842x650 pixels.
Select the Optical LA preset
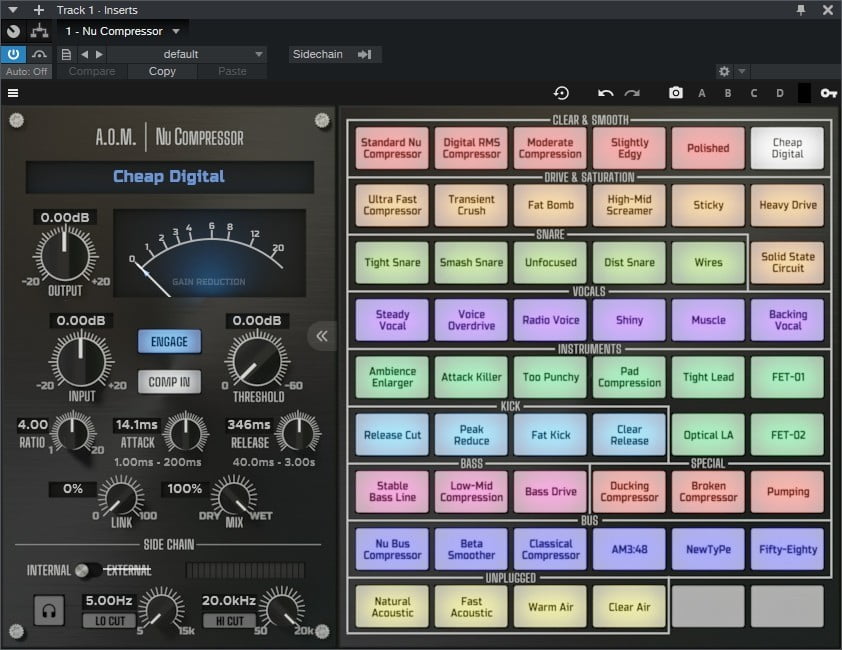tap(708, 435)
